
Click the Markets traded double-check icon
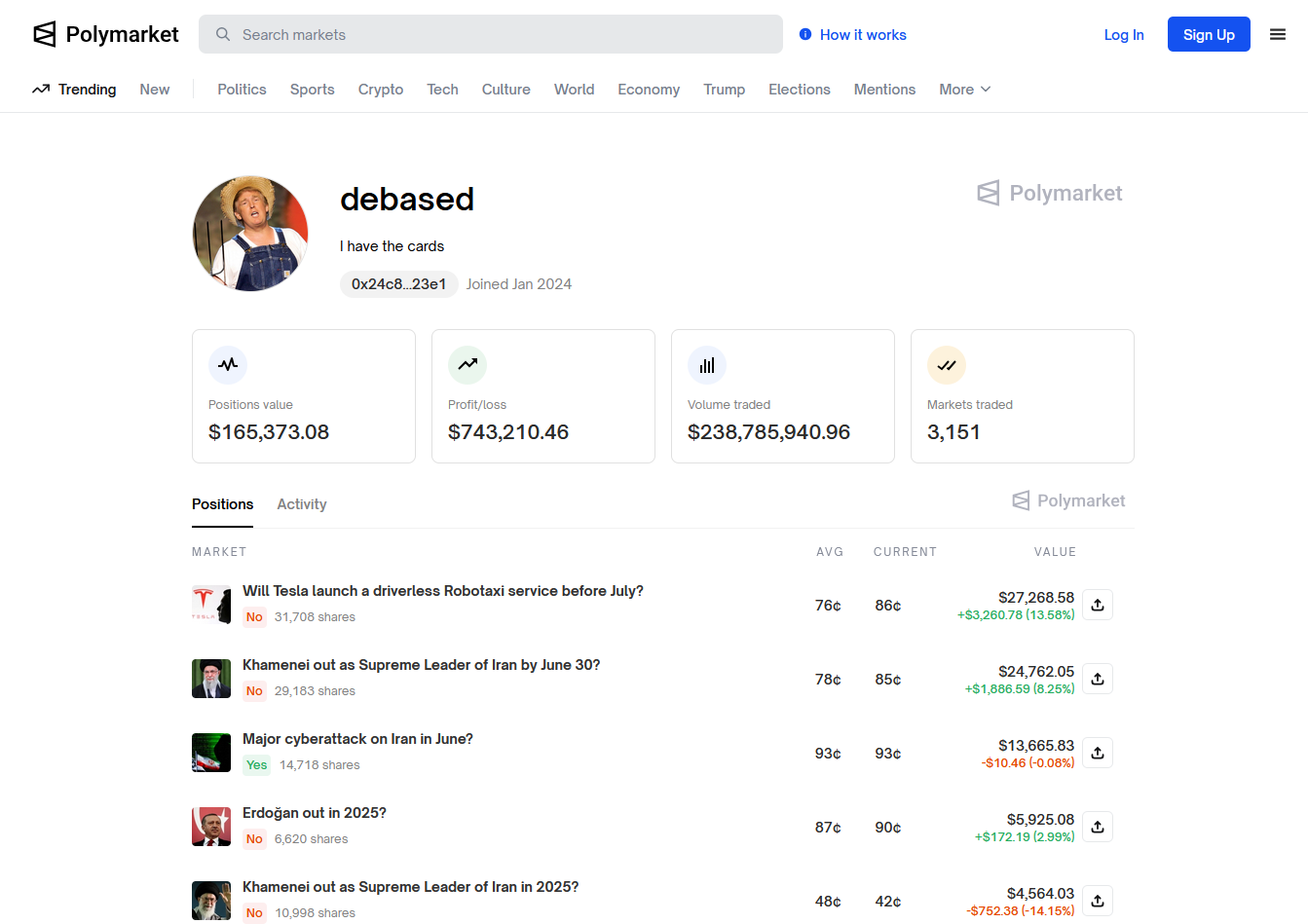tap(947, 365)
